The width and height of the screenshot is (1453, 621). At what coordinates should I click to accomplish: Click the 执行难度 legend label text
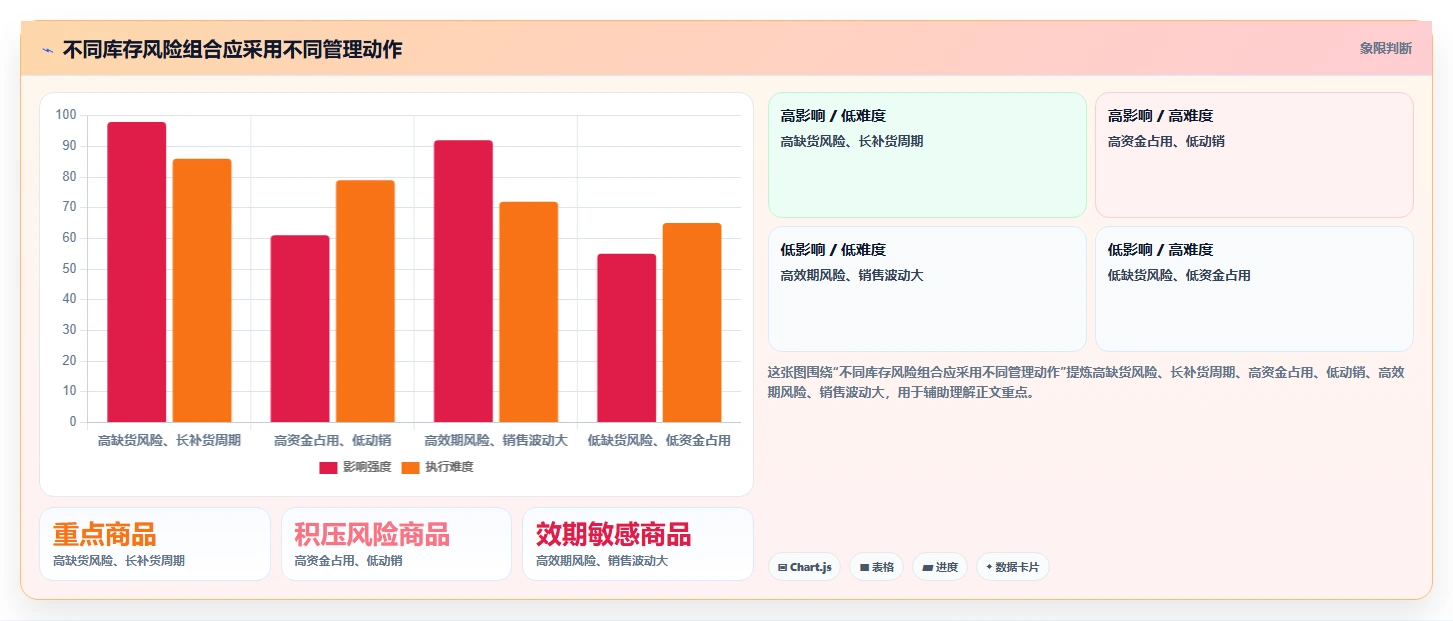(449, 468)
